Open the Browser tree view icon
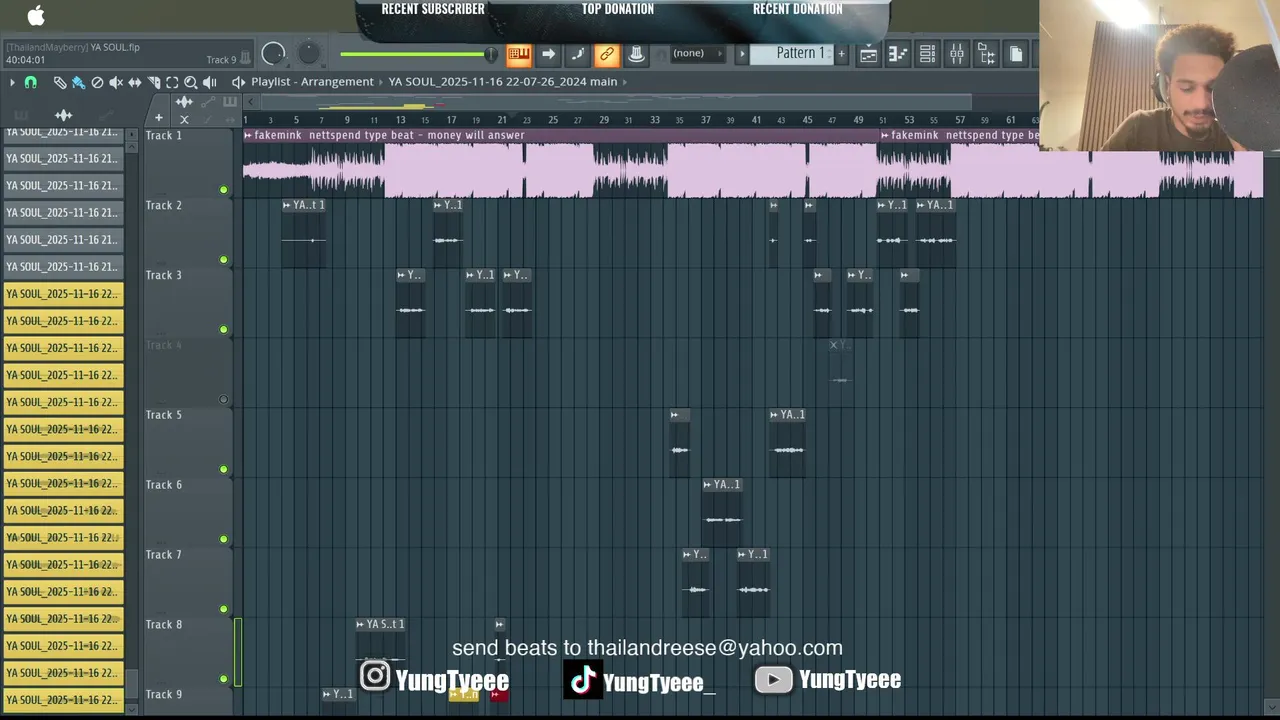Image resolution: width=1280 pixels, height=720 pixels. [x=986, y=54]
